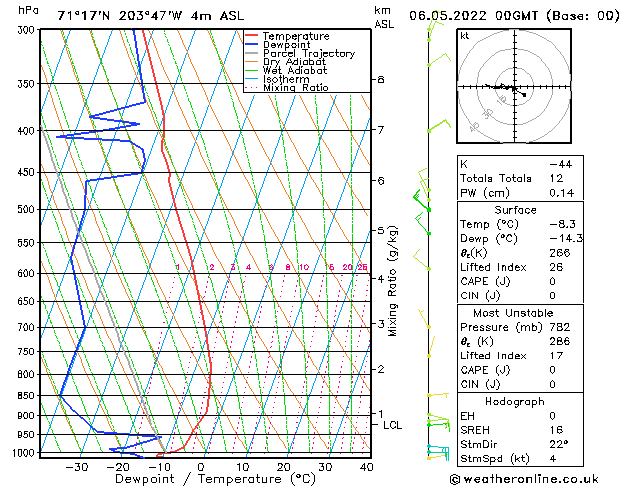Click the red Temperature legend line

251,36
